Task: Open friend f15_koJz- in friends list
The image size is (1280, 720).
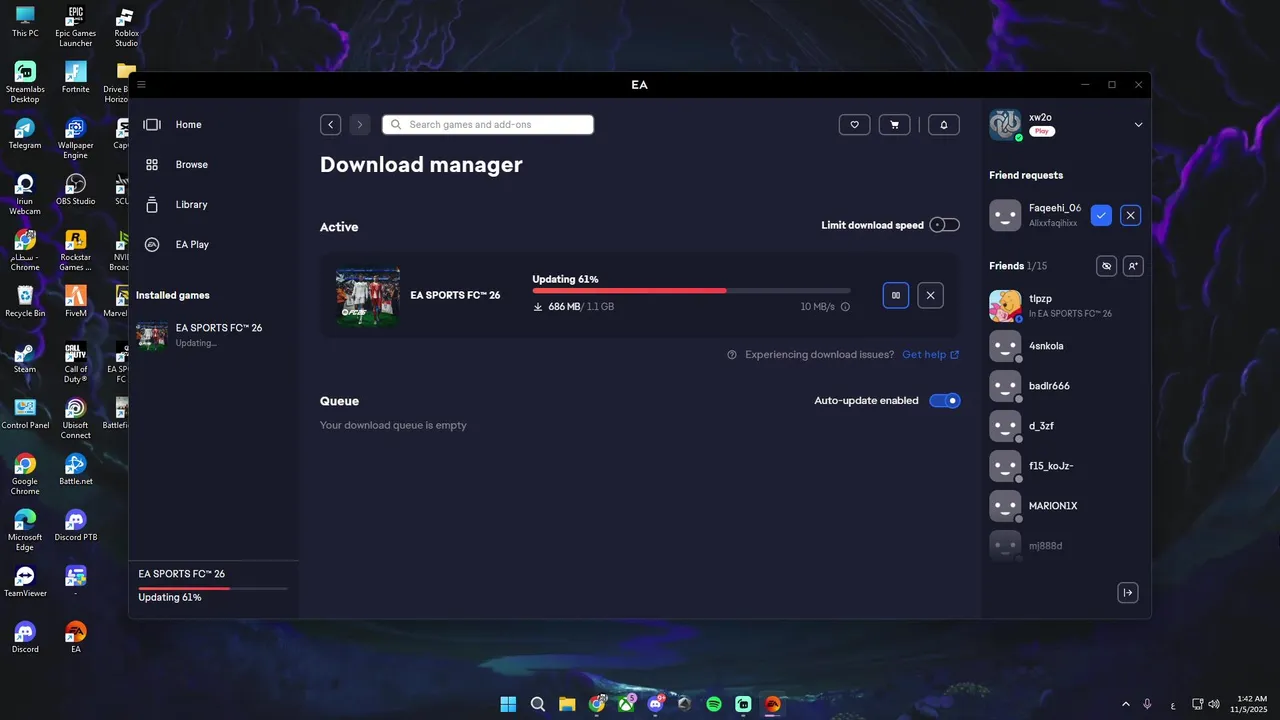Action: (1066, 466)
